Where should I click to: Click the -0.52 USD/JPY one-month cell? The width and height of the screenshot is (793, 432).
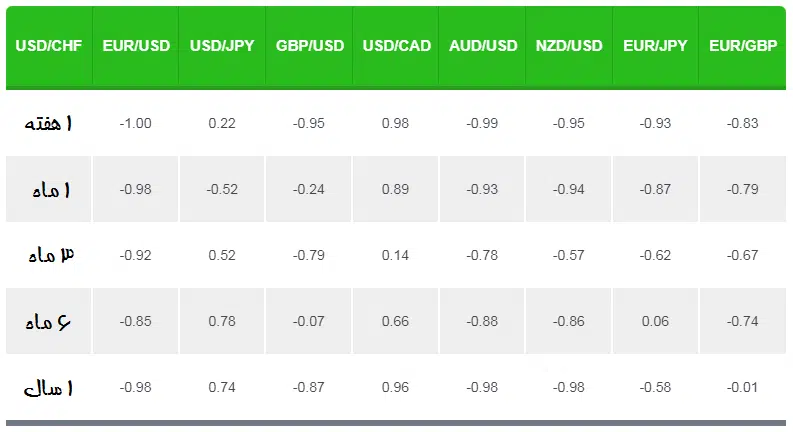(222, 189)
